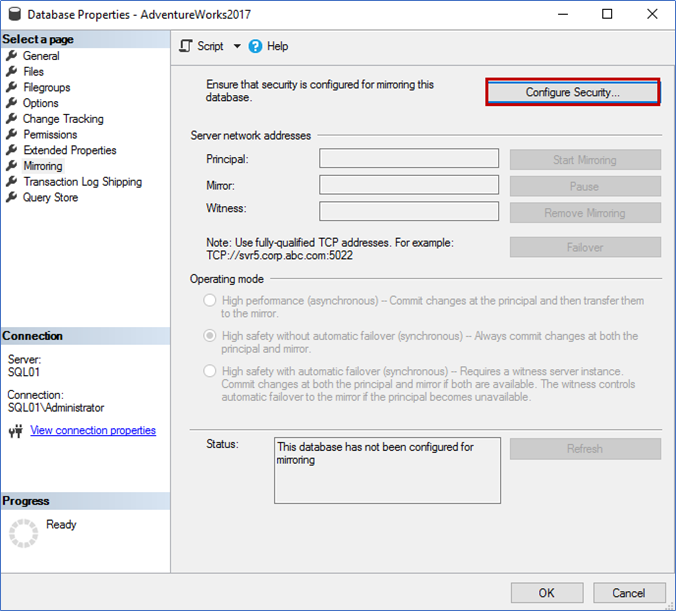This screenshot has height=611, width=676.
Task: Click the wrench icon beside Files
Action: (12, 71)
